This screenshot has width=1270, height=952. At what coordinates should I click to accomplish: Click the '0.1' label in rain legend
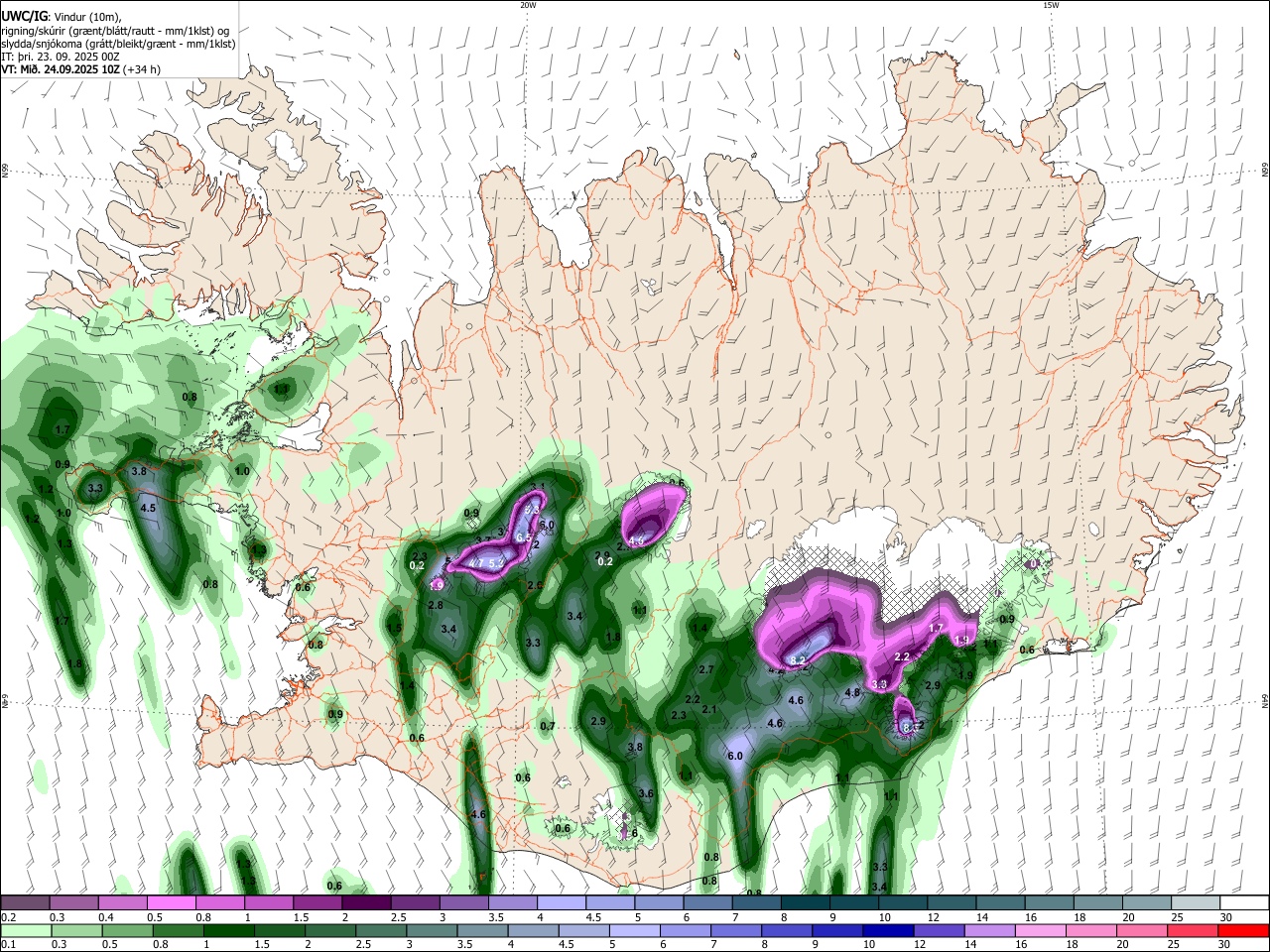[6, 945]
